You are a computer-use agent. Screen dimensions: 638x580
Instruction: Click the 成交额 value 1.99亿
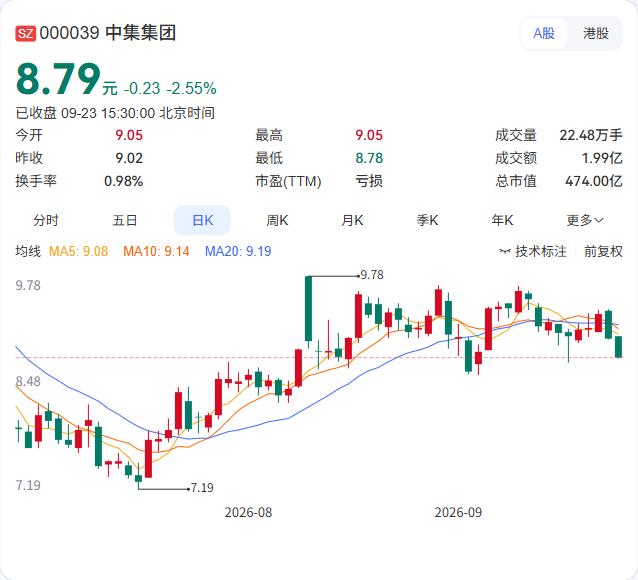[602, 158]
